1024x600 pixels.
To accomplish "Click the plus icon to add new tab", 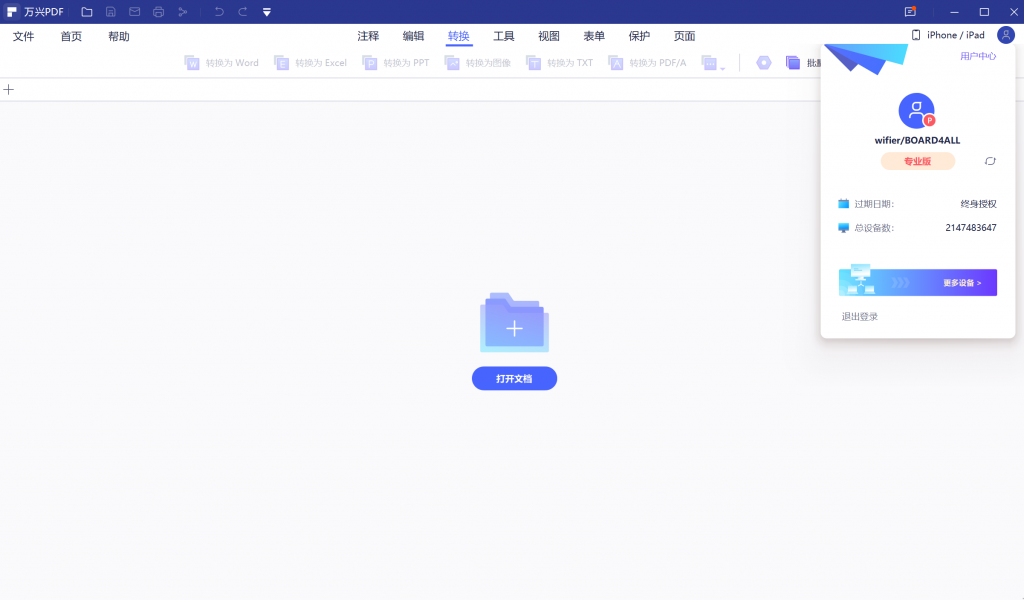I will click(x=8, y=89).
